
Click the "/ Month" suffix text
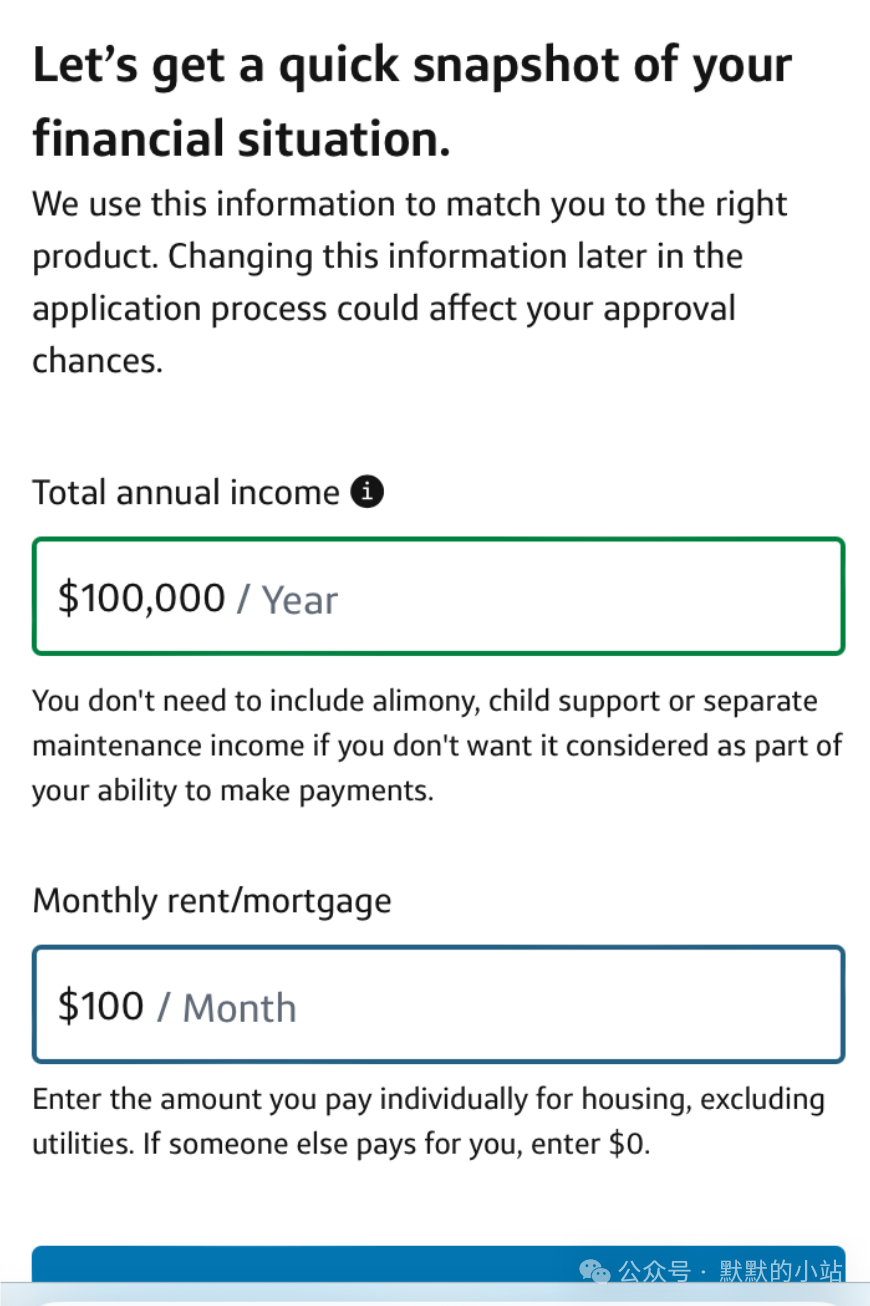(x=227, y=1008)
